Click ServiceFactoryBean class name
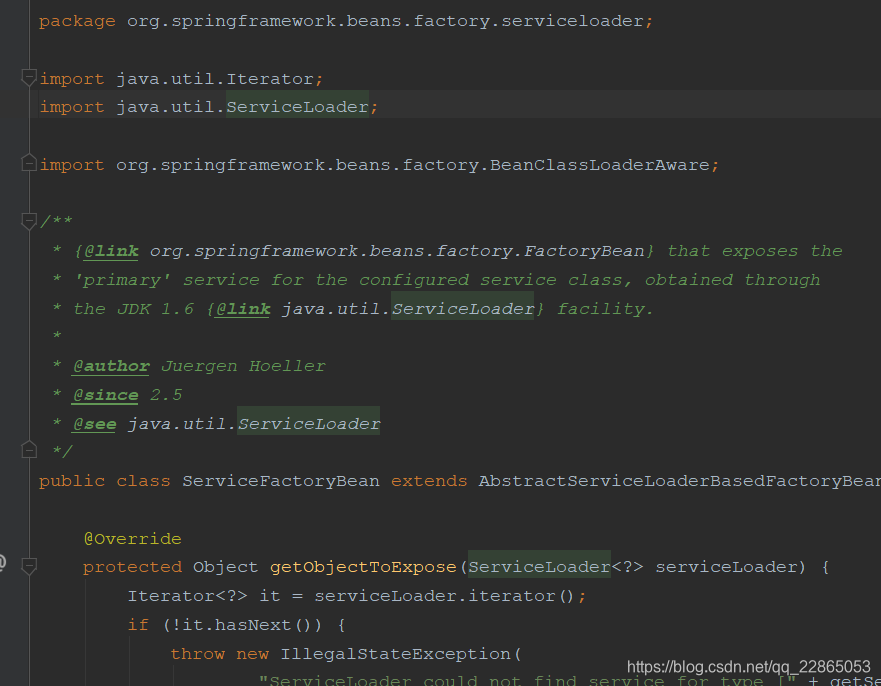The height and width of the screenshot is (686, 881). pos(281,481)
